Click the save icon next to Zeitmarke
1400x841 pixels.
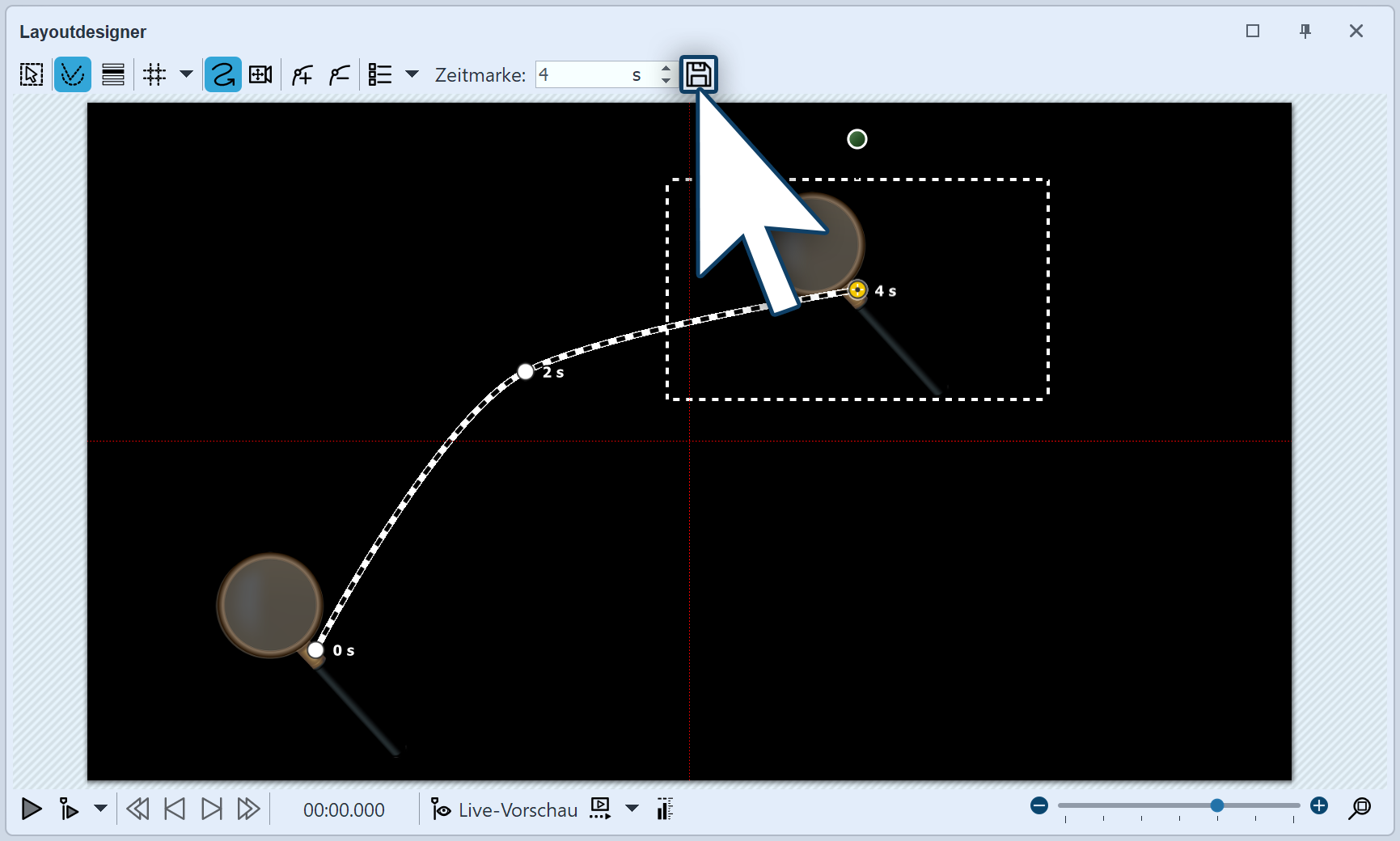point(698,75)
